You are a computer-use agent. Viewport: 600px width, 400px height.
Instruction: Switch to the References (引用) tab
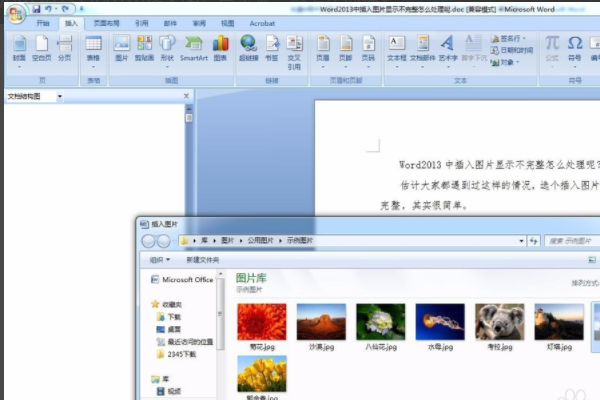142,23
